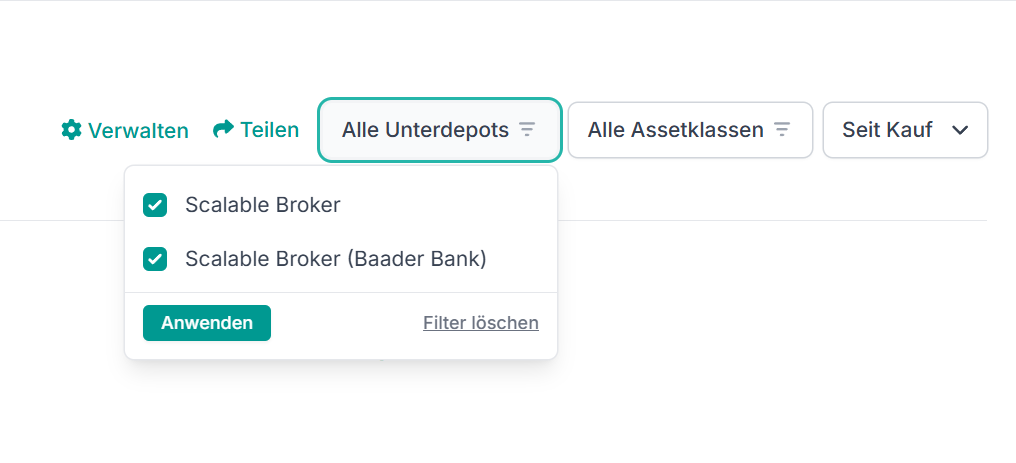This screenshot has width=1016, height=463.
Task: Collapse the Alle Unterdepots filter dropdown
Action: click(x=439, y=130)
